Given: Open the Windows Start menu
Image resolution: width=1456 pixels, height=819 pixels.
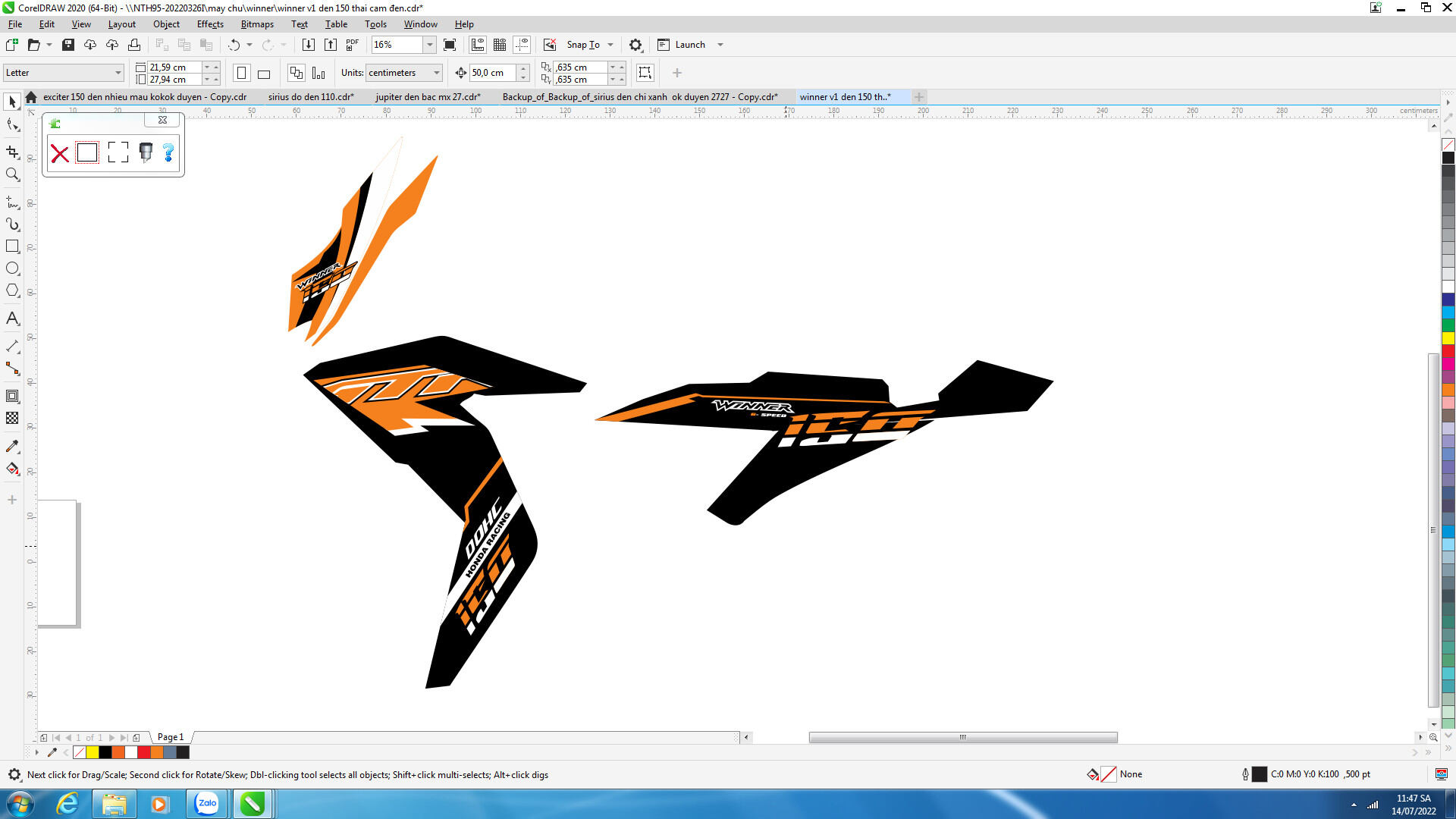Looking at the screenshot, I should coord(20,804).
